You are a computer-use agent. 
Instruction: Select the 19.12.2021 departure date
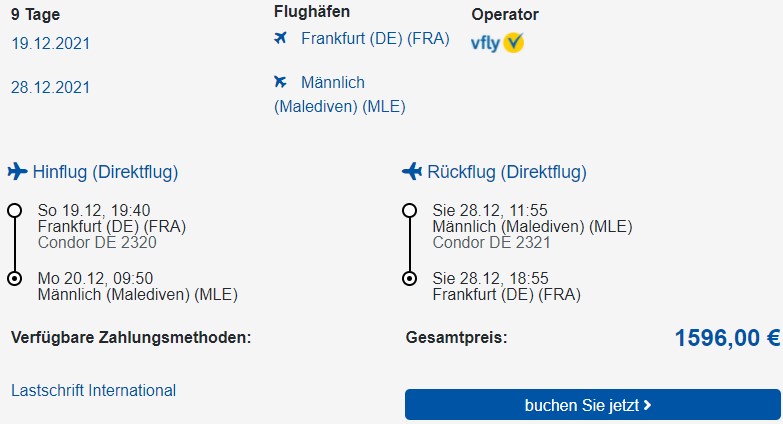(50, 43)
